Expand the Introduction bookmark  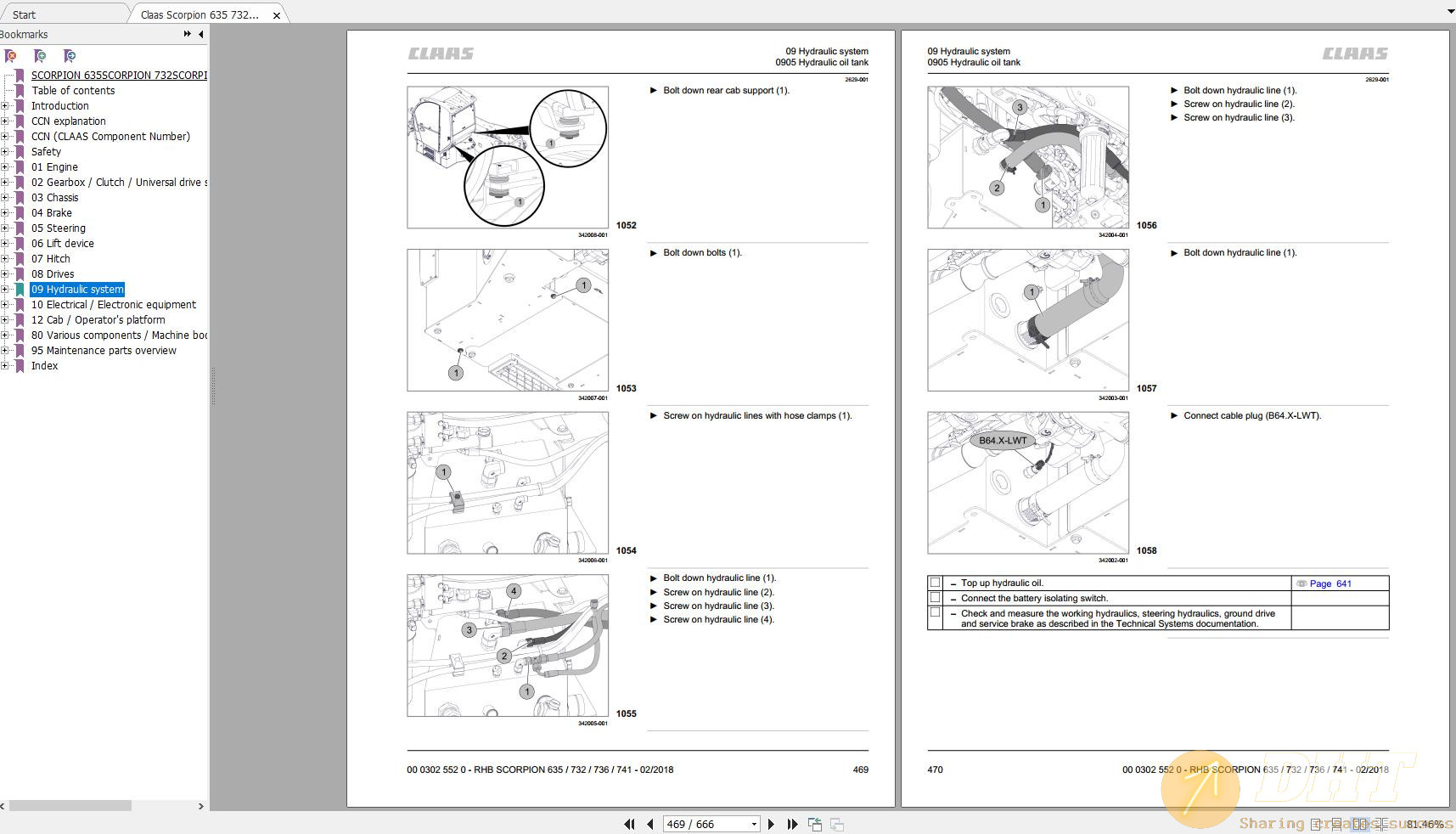pos(4,106)
